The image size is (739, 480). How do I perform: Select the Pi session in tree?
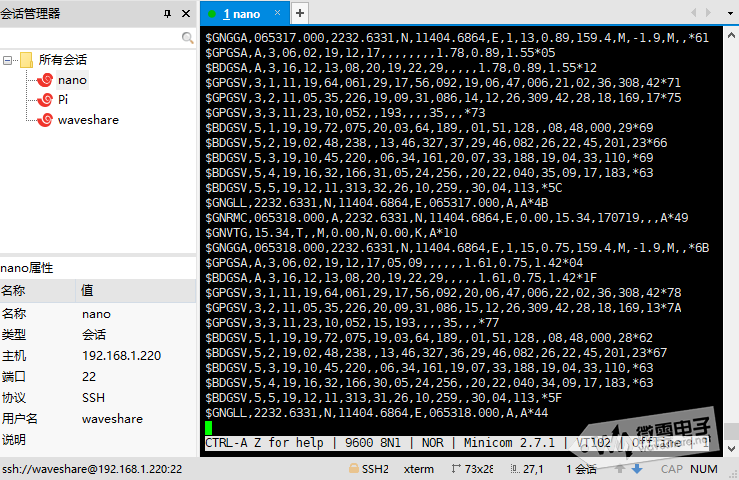tap(63, 100)
